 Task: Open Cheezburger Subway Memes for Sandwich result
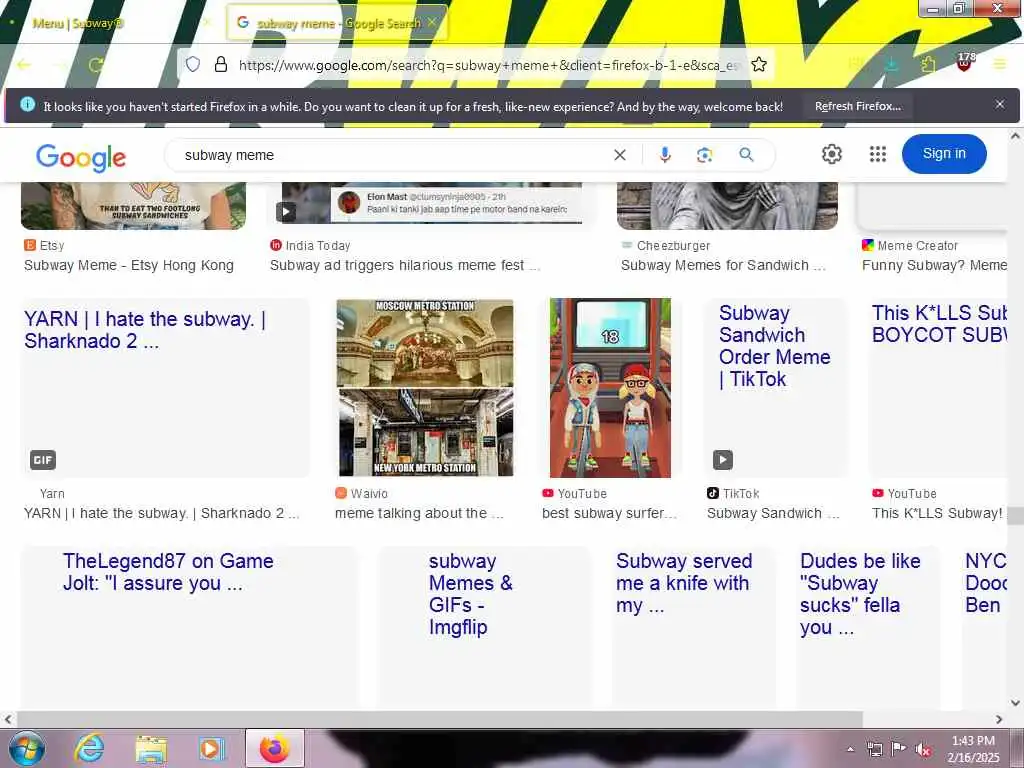[x=723, y=265]
